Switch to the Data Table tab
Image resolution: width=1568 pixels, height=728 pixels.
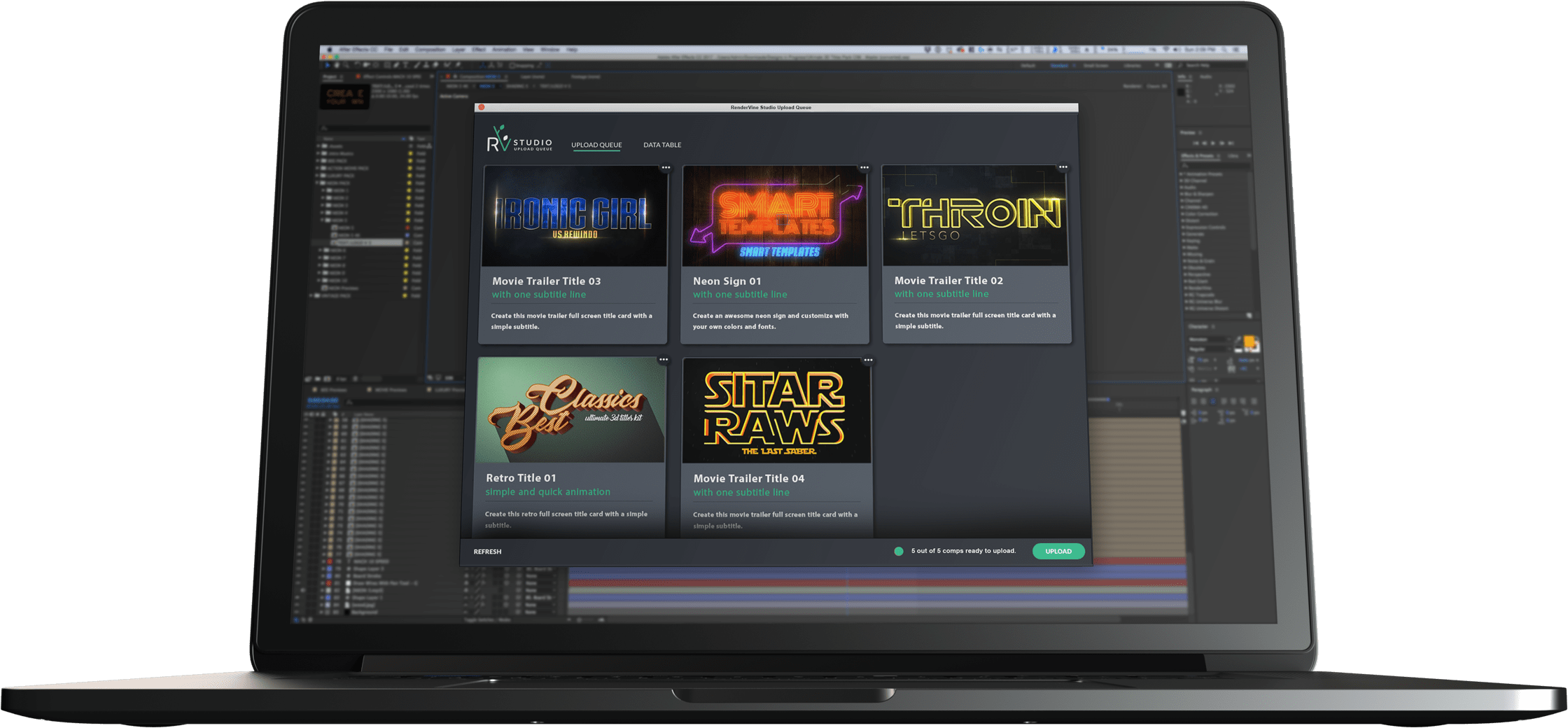point(662,145)
